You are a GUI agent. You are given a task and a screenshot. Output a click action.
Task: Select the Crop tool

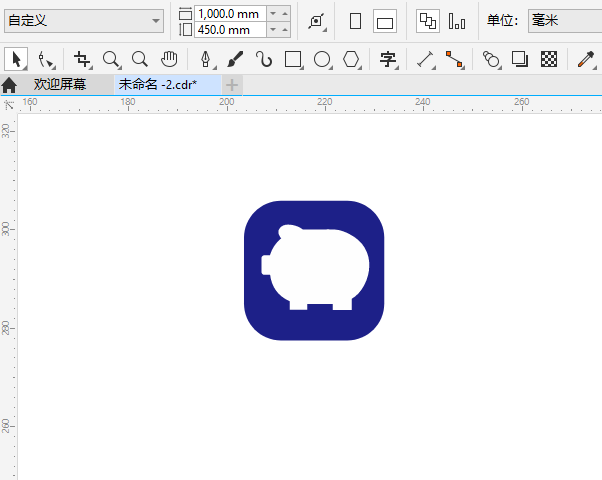click(82, 60)
